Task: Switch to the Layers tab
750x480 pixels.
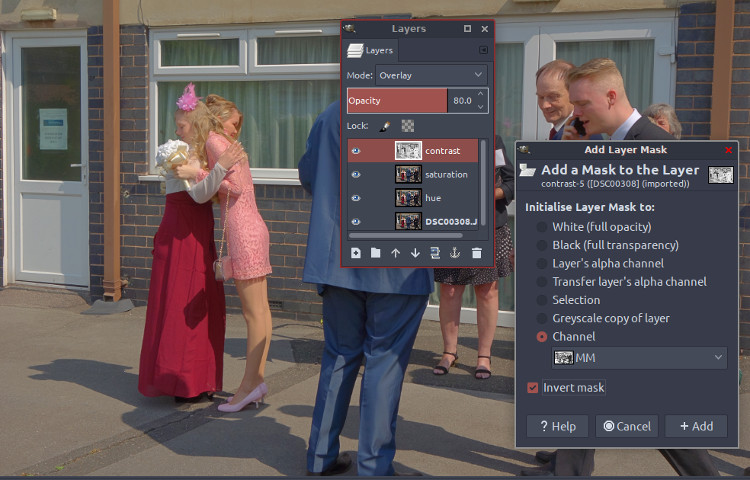Action: pos(371,50)
